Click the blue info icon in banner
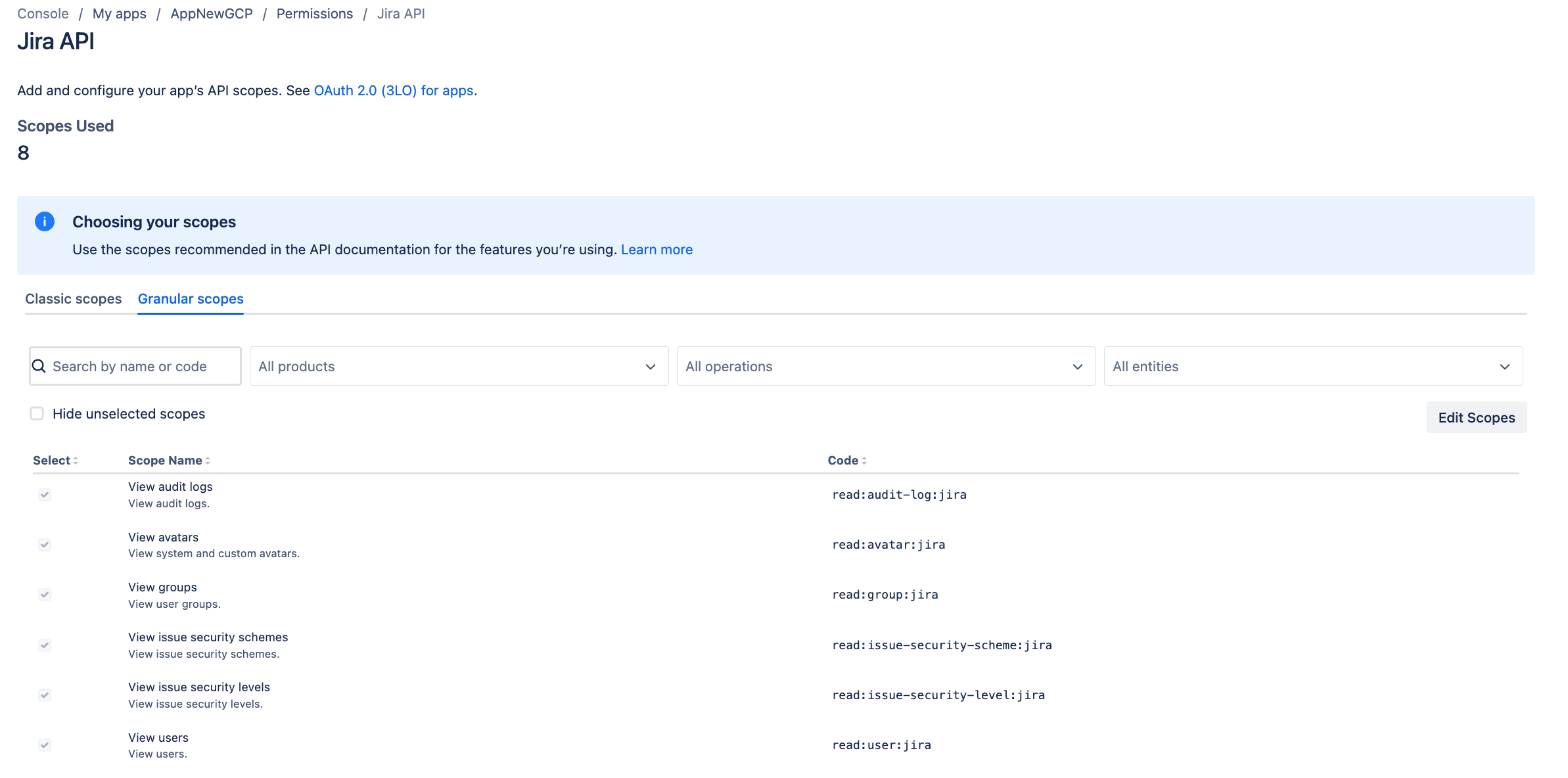 click(45, 221)
